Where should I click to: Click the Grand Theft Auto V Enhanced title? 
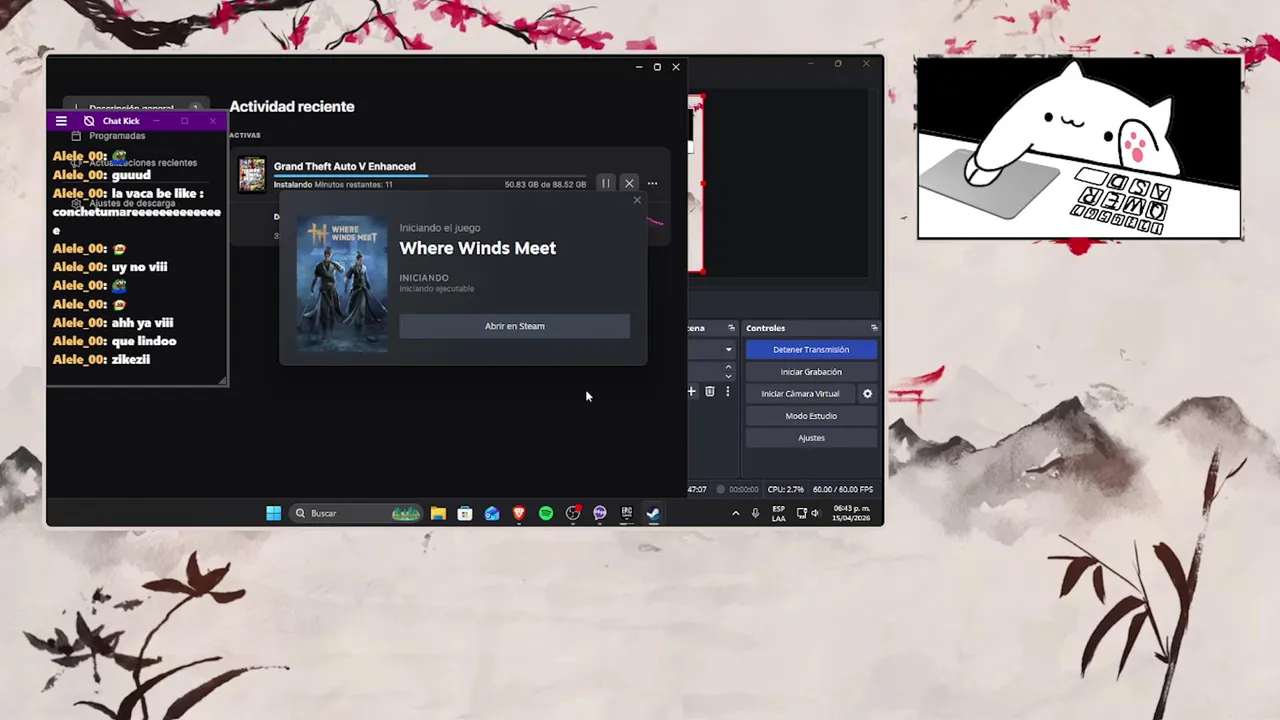[x=345, y=167]
